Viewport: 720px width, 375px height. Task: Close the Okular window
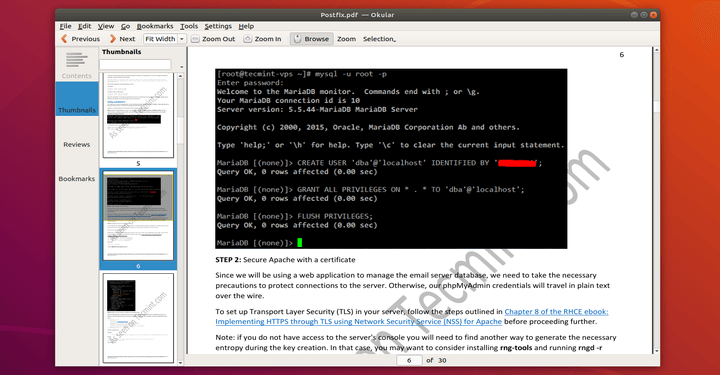click(653, 15)
